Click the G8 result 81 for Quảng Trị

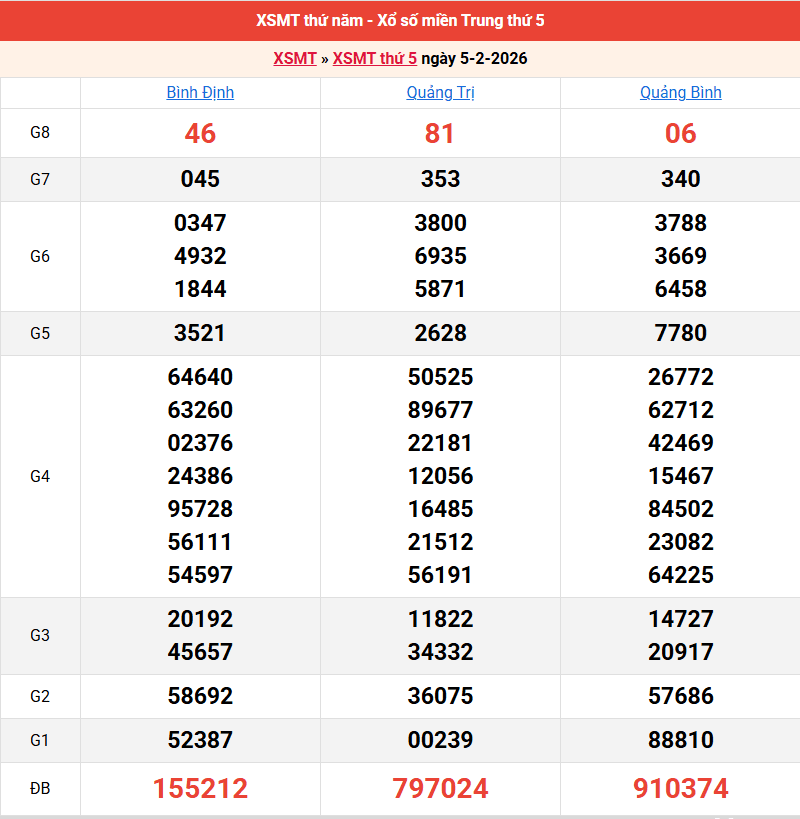click(440, 133)
